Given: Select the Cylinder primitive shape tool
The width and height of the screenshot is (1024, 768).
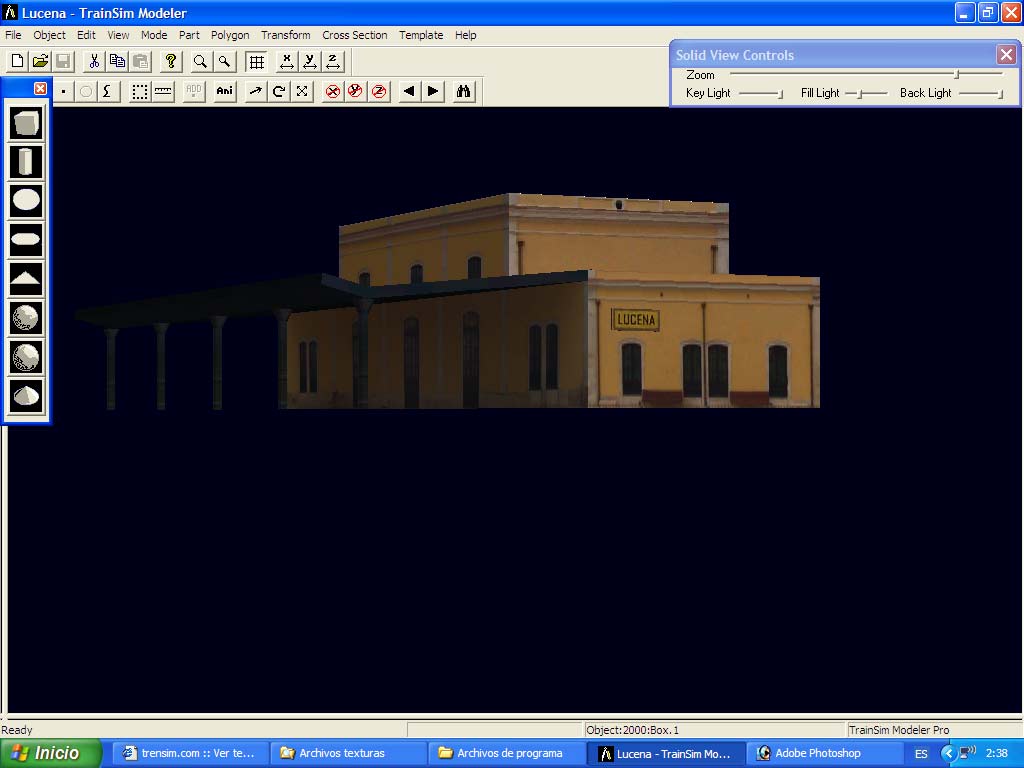Looking at the screenshot, I should [x=27, y=161].
